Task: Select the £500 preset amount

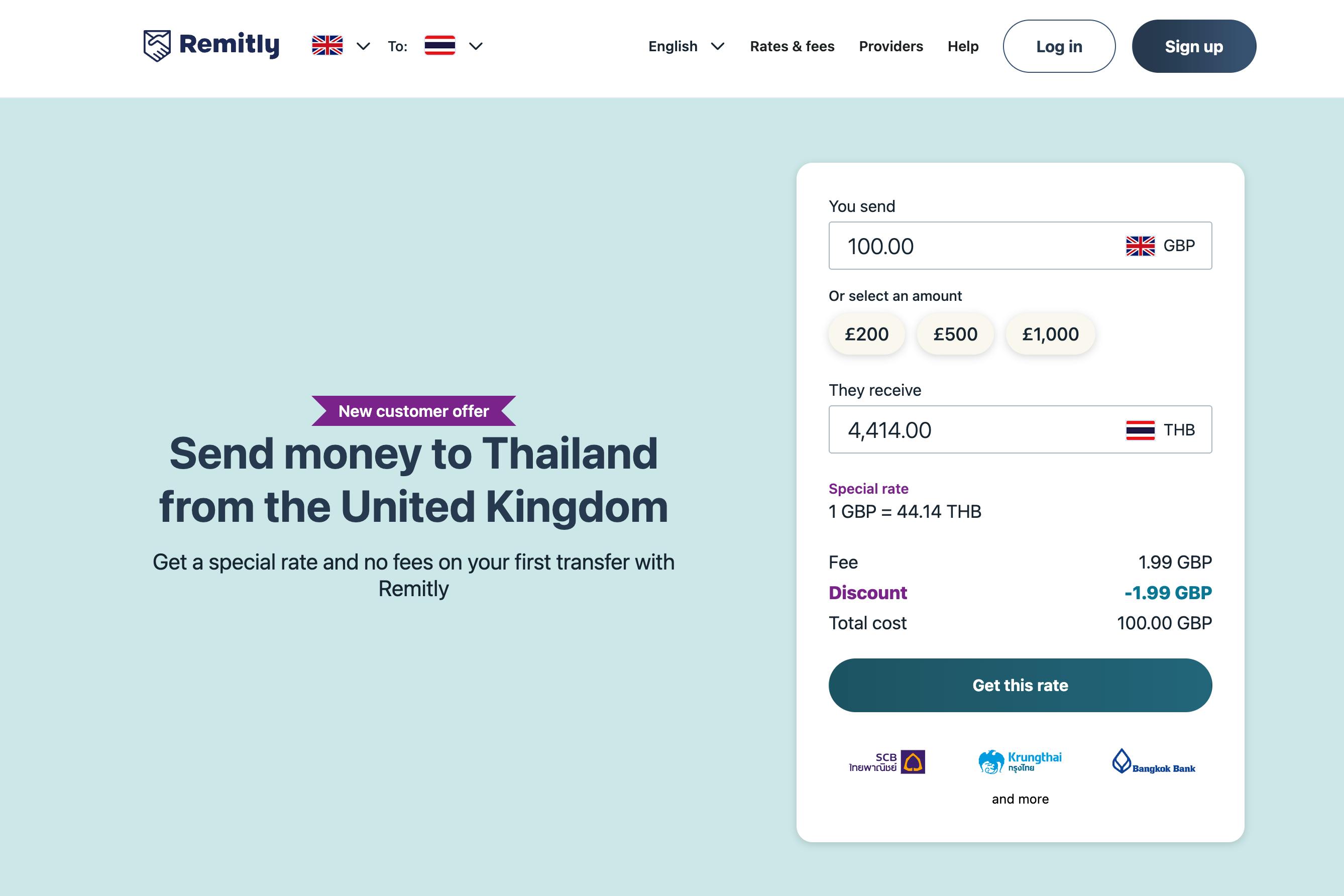Action: [954, 334]
